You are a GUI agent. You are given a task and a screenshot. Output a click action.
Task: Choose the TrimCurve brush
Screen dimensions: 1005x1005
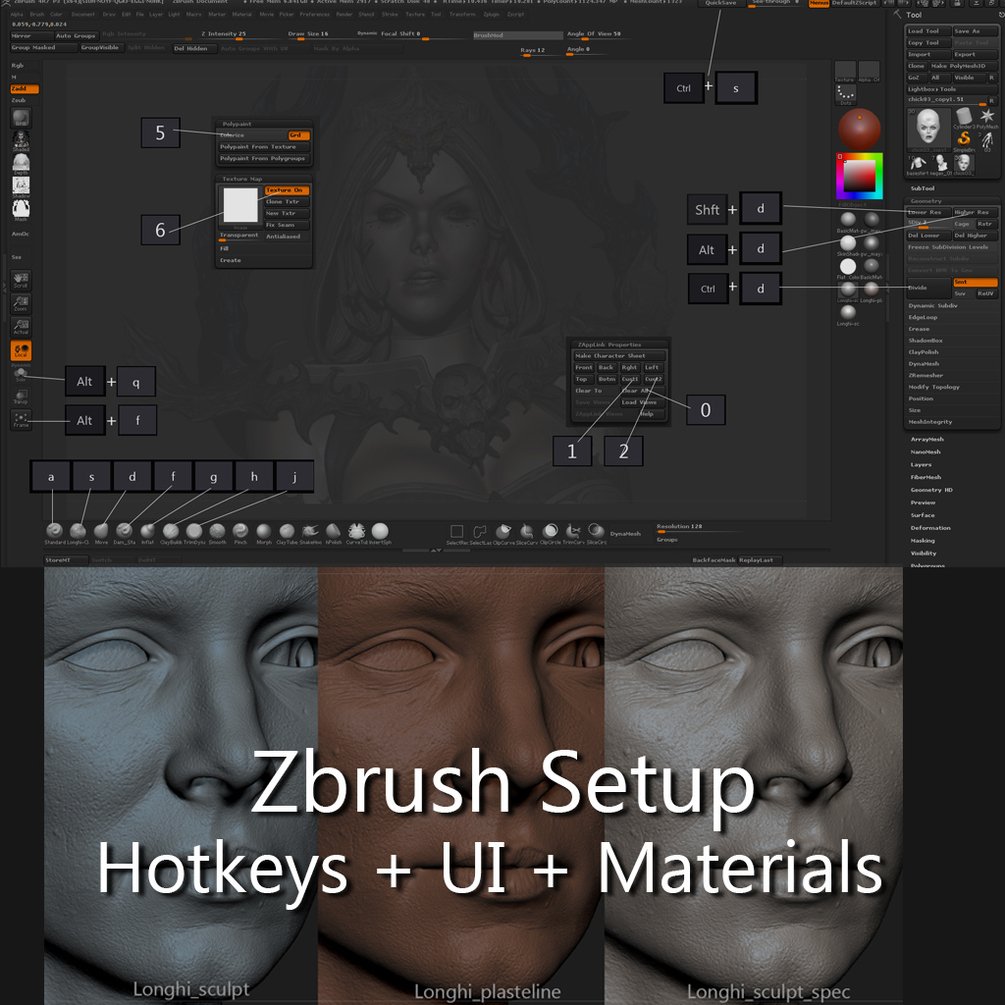[573, 532]
